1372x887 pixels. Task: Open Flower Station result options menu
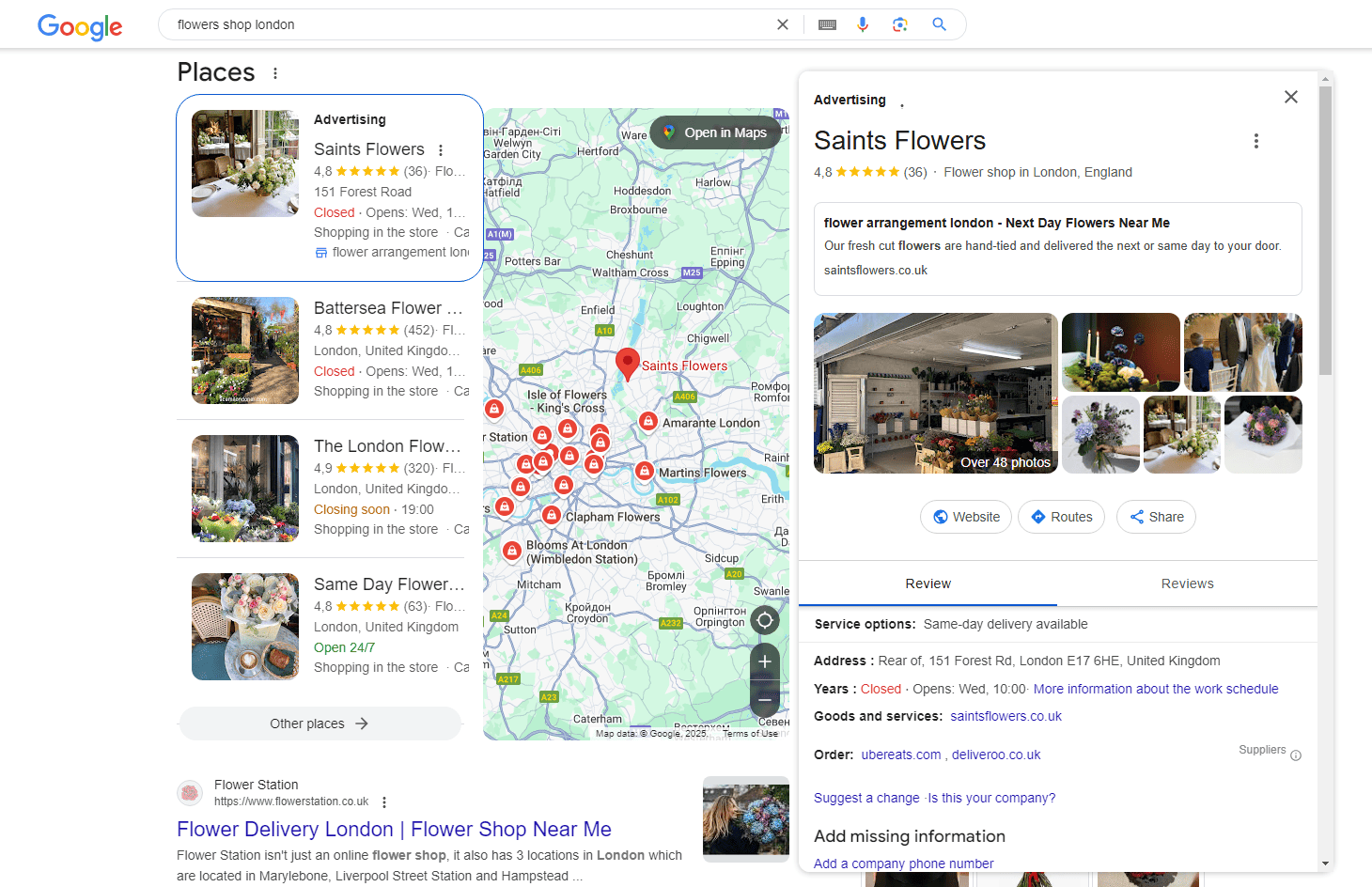384,802
